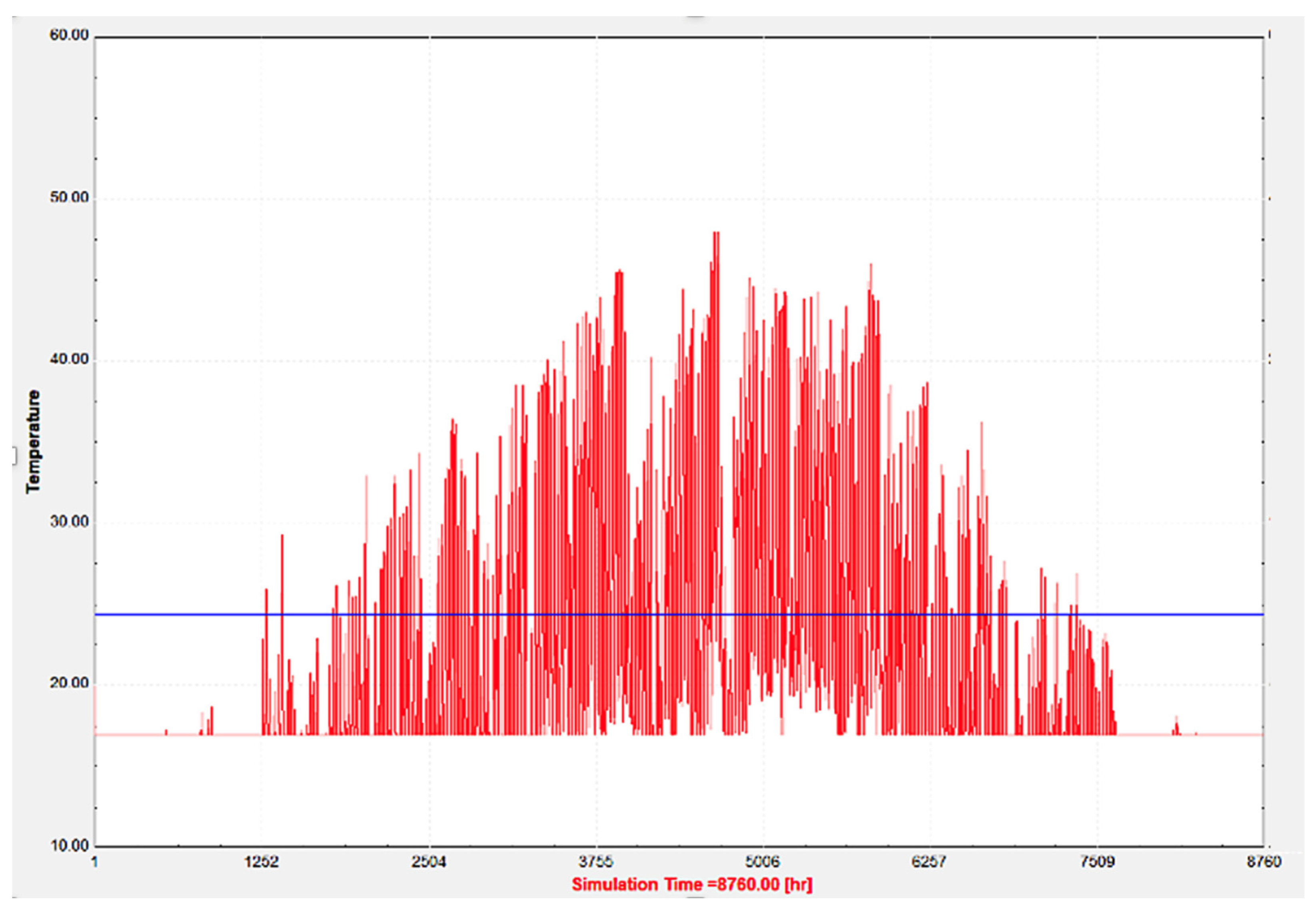Click the Temperature y-axis label
Screen dimensions: 1316x915
33,441
